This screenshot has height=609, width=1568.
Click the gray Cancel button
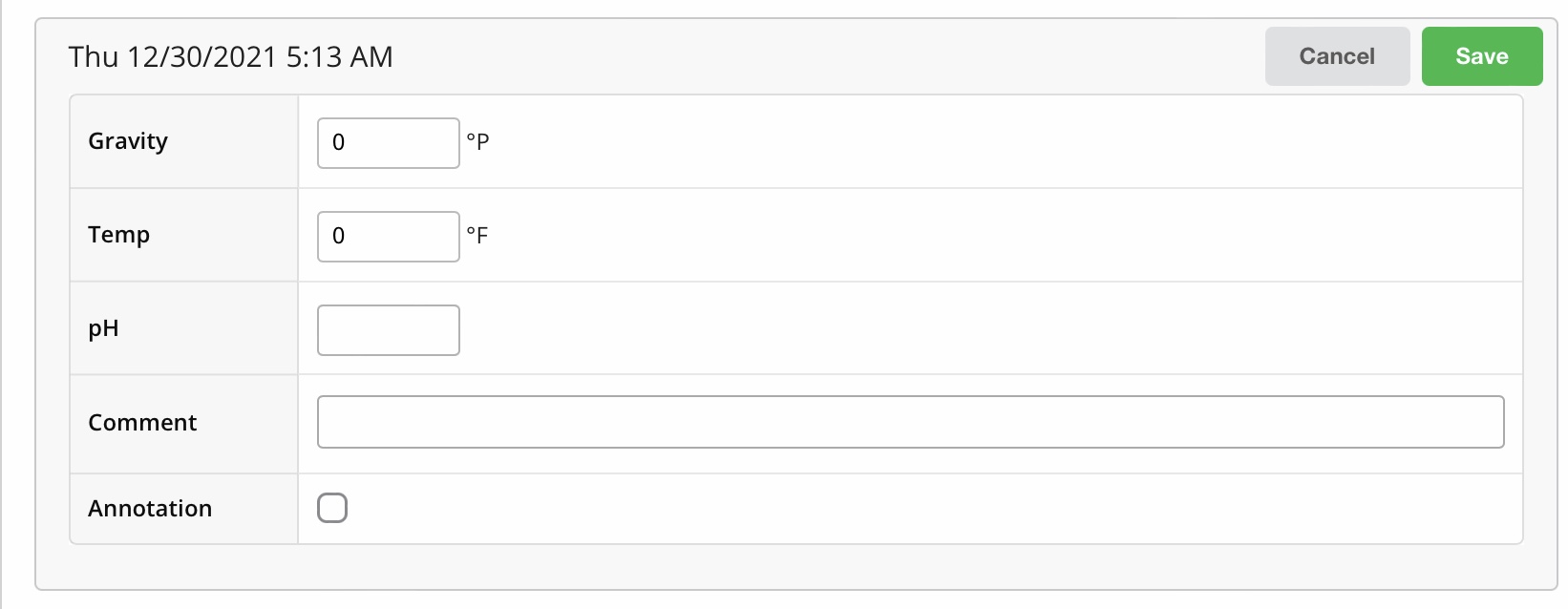point(1337,56)
